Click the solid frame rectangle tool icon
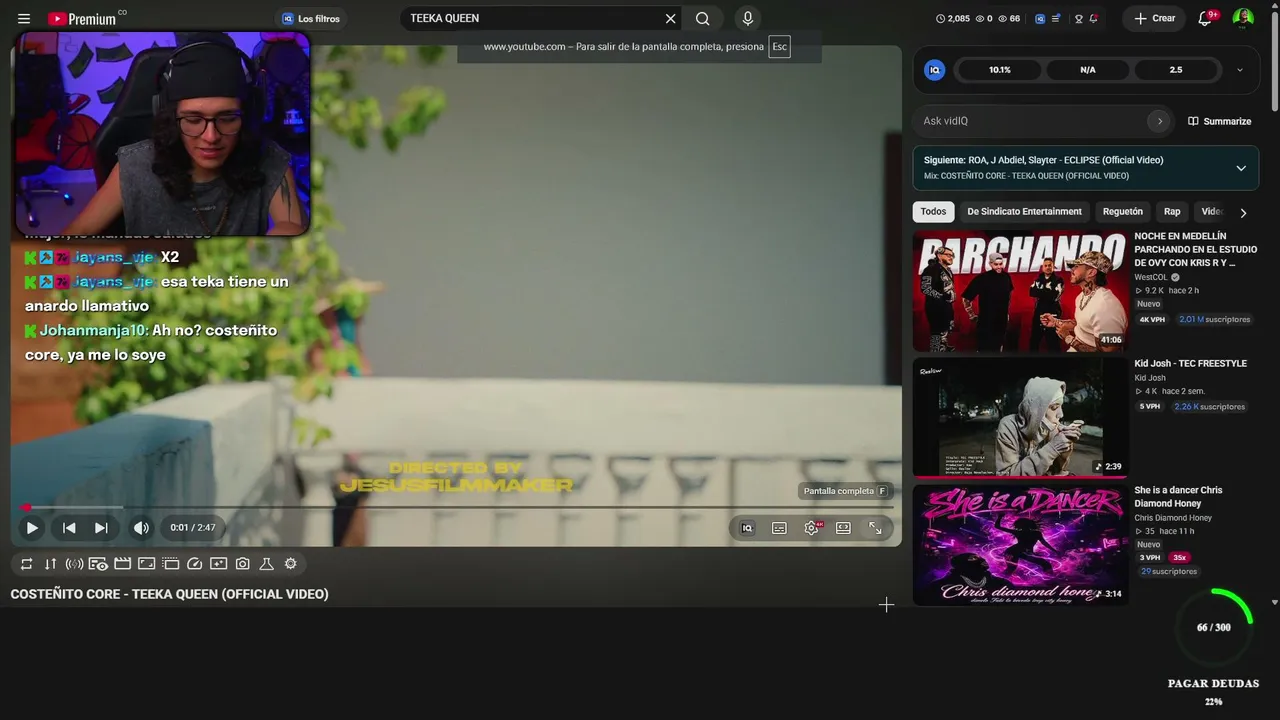This screenshot has width=1280, height=720. click(146, 564)
